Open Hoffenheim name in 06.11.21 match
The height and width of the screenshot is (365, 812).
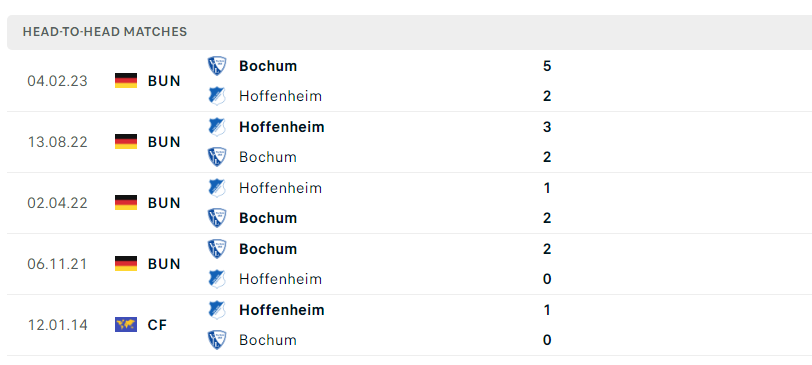(280, 279)
